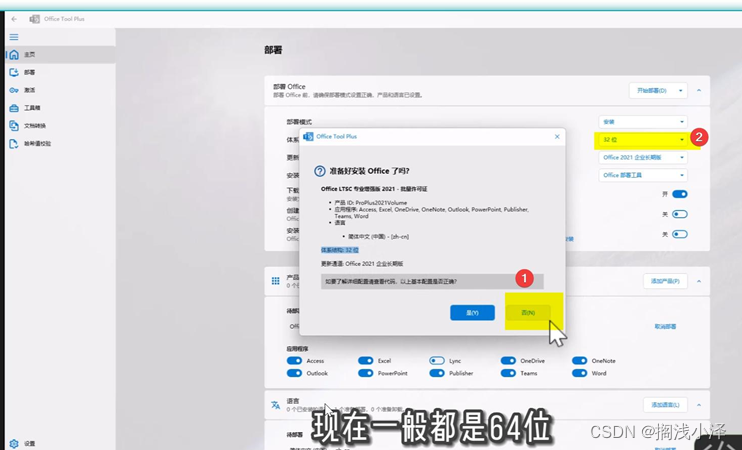Image resolution: width=742 pixels, height=450 pixels.
Task: Go back with the arrow in the title bar
Action: [x=14, y=19]
